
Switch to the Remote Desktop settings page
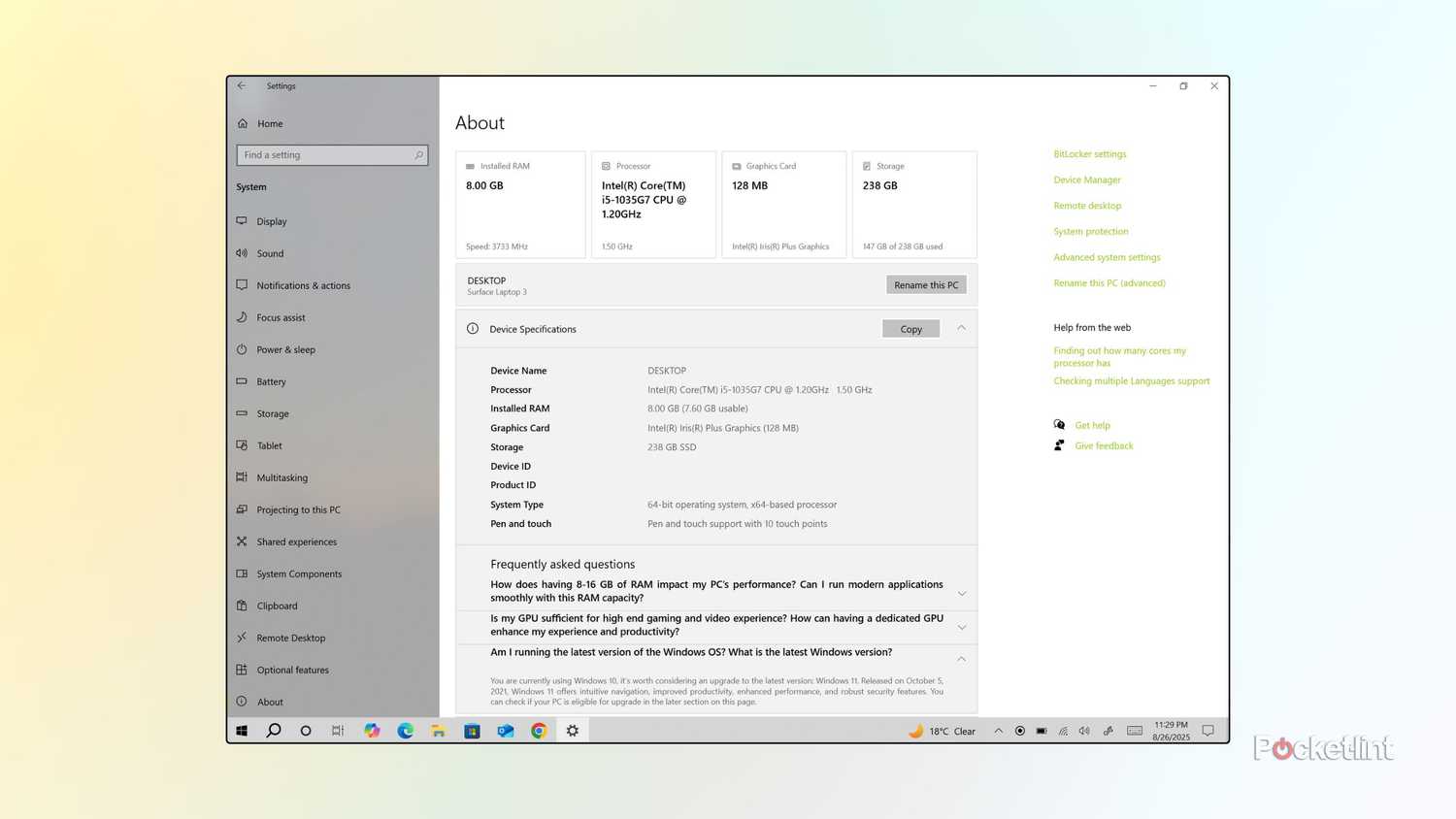290,638
